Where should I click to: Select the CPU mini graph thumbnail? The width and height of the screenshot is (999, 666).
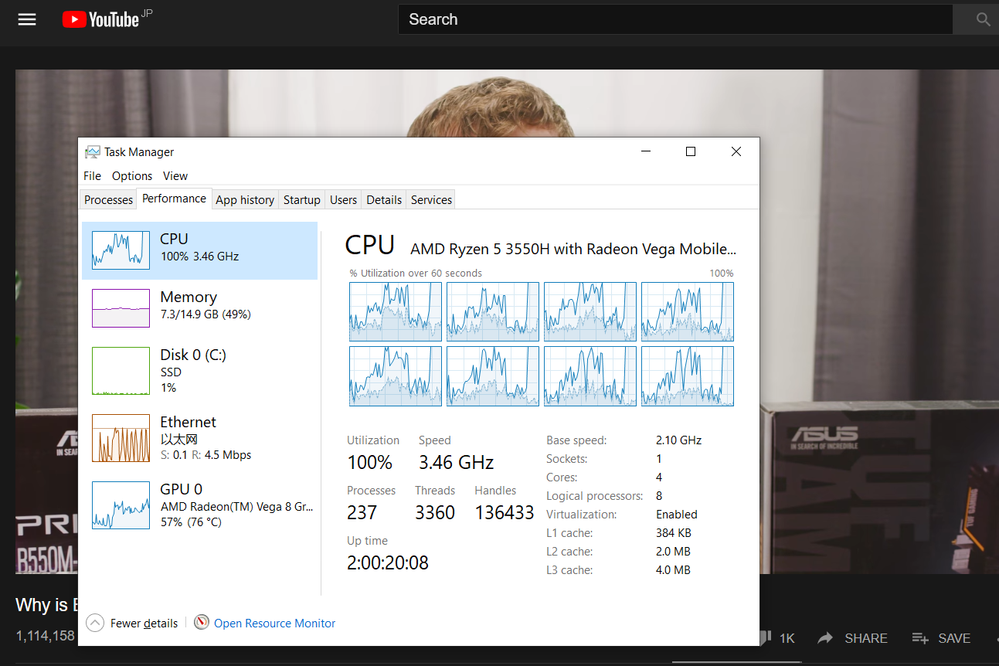click(x=121, y=250)
